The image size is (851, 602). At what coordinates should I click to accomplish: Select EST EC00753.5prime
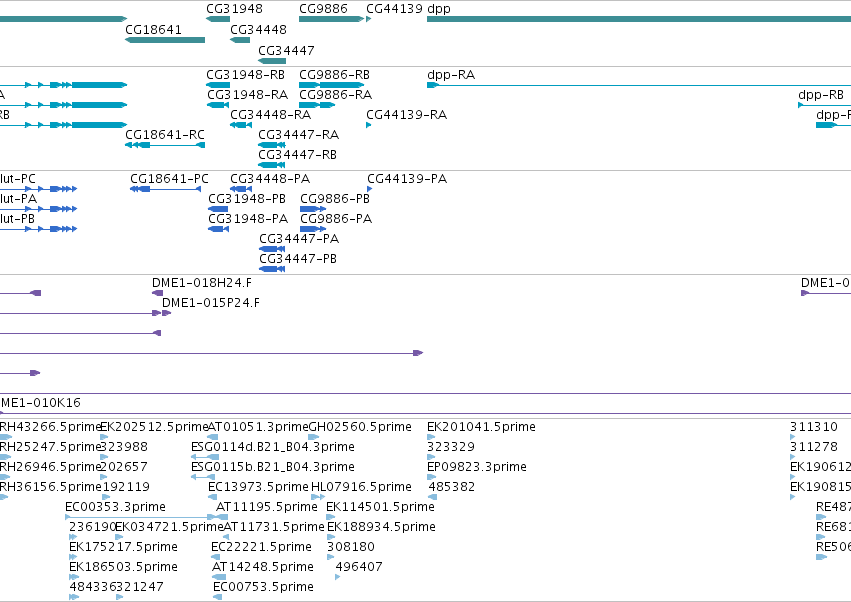coord(263,588)
